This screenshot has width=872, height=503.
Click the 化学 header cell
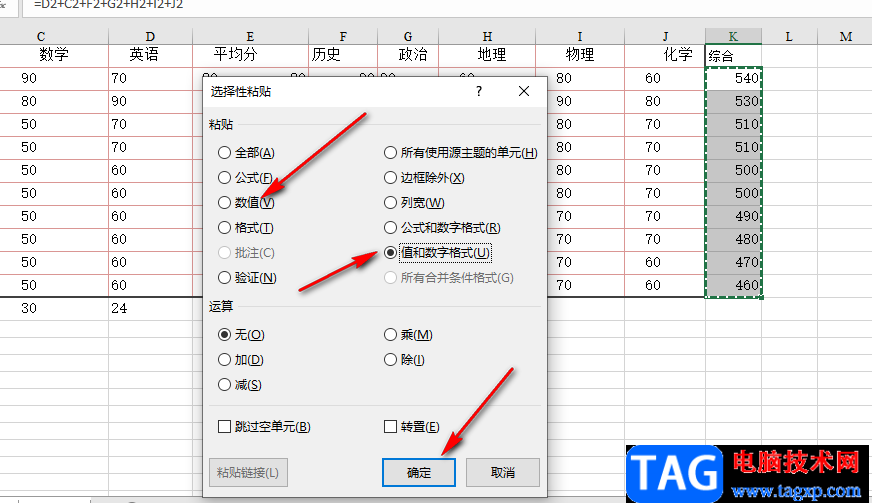tap(665, 56)
